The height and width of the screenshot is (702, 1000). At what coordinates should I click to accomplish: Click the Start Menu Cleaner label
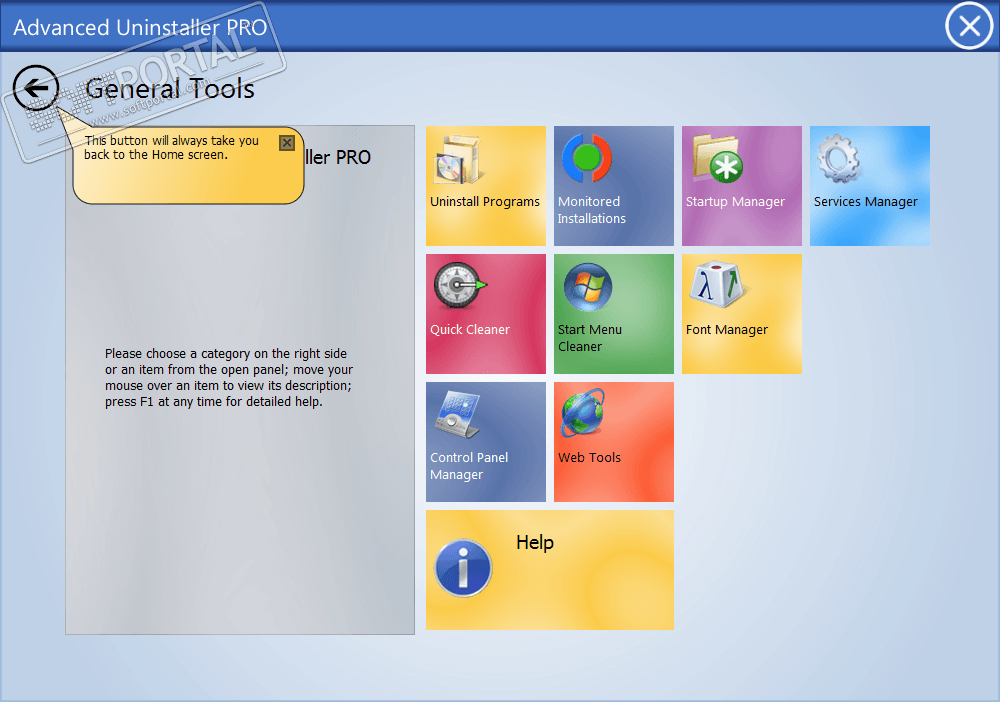tap(589, 338)
